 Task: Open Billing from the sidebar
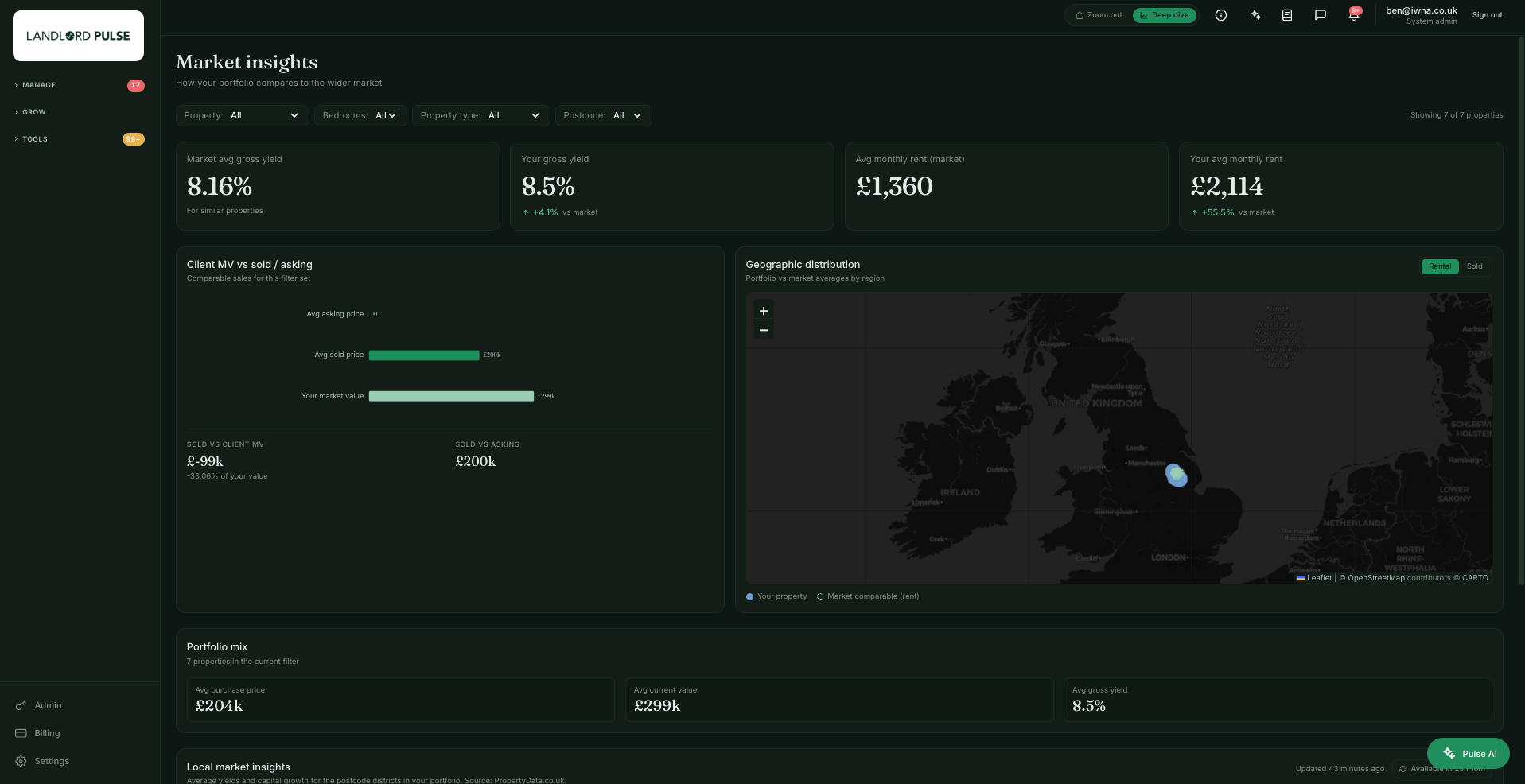tap(47, 733)
